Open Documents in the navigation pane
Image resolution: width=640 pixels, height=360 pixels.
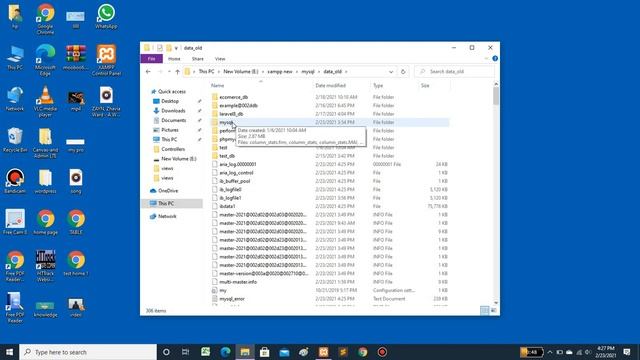click(x=173, y=120)
